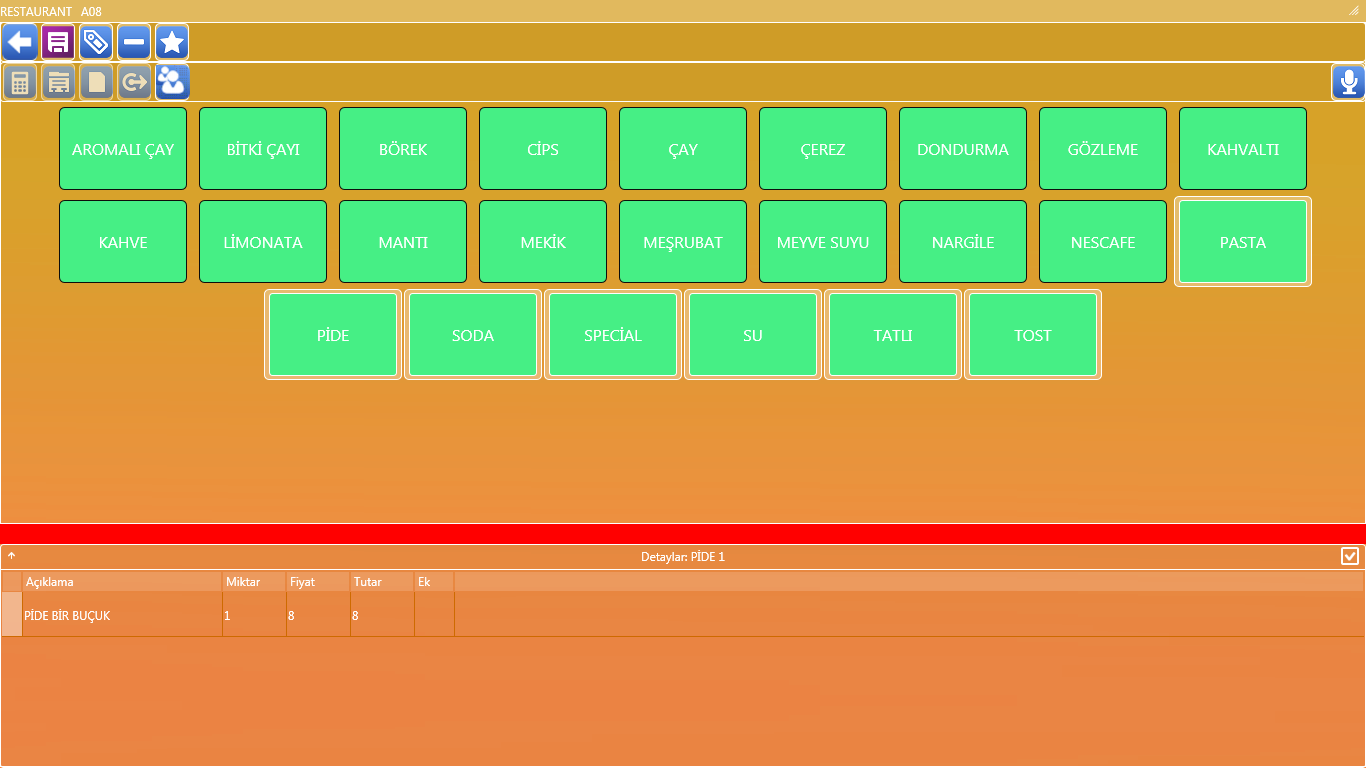
Task: Open the TOST category
Action: (x=1033, y=335)
